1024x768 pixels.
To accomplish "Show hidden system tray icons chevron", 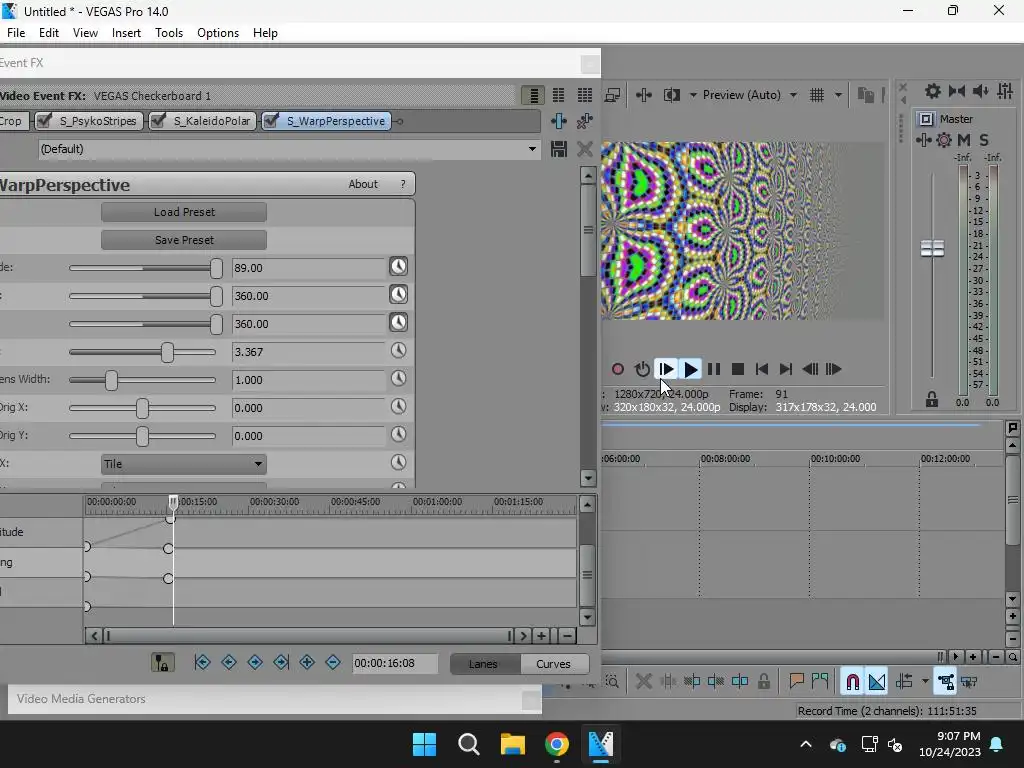I will point(806,744).
